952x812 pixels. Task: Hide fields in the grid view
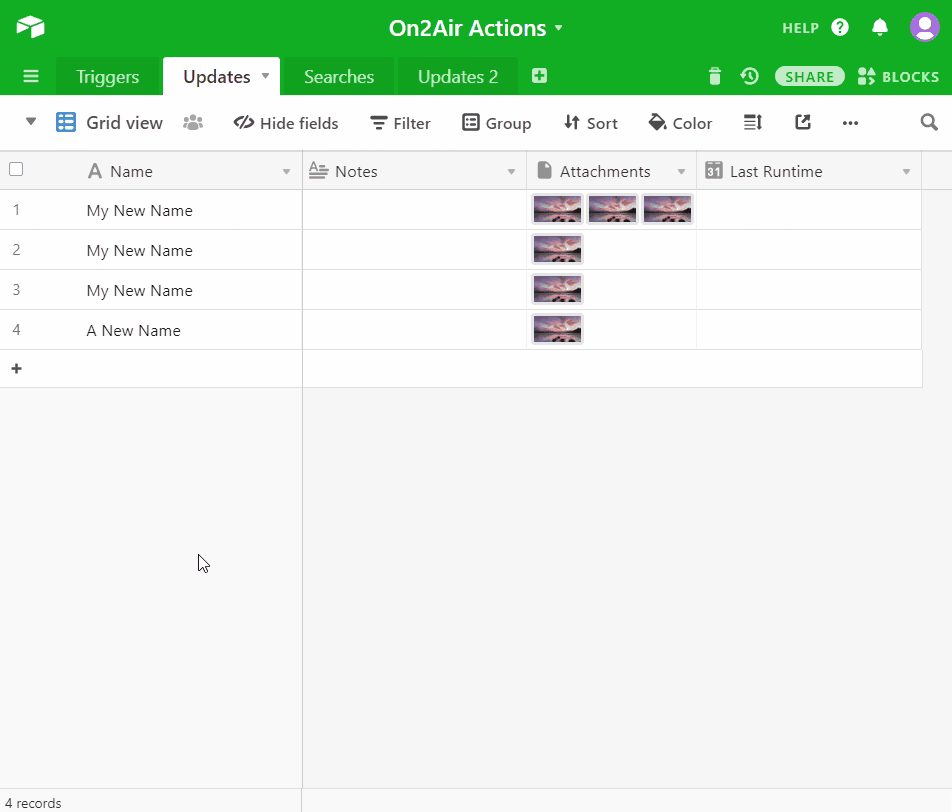[286, 123]
